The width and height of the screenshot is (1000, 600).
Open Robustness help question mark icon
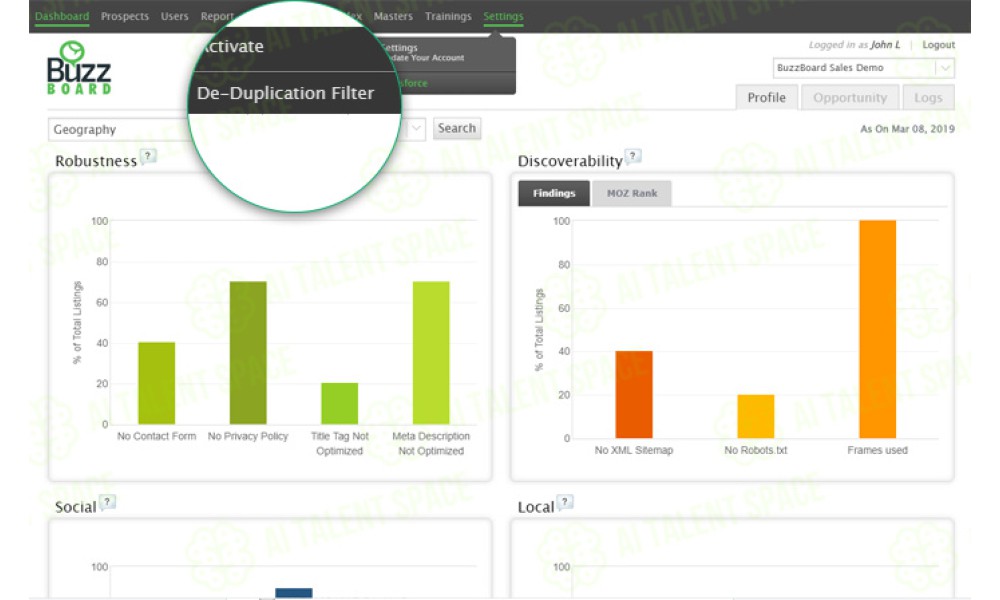point(148,156)
